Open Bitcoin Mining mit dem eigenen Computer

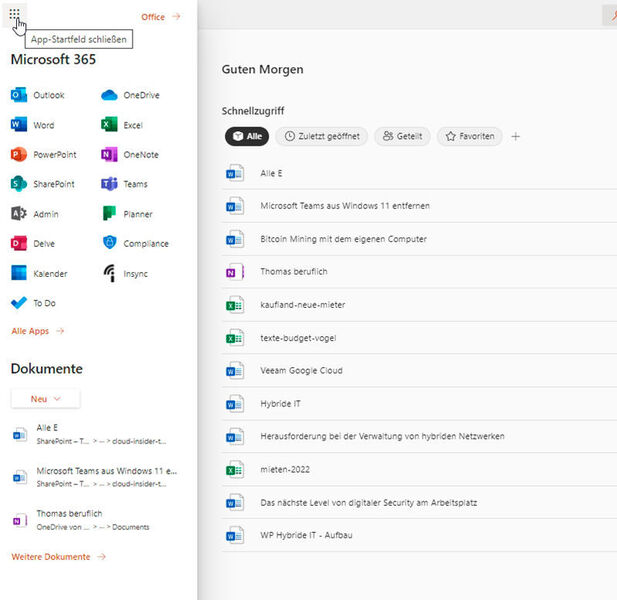[419, 239]
